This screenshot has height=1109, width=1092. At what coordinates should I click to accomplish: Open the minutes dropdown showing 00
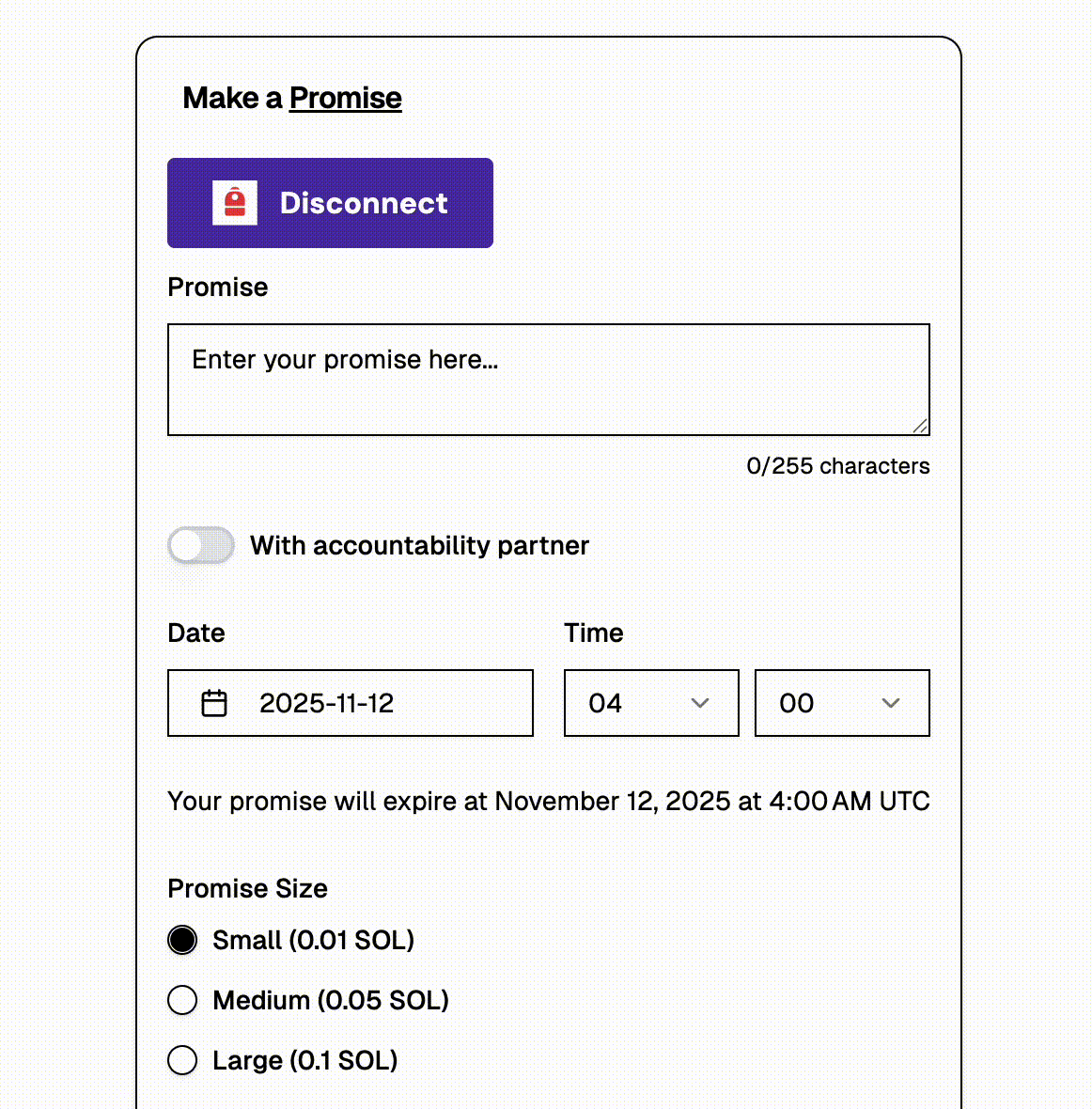click(x=842, y=703)
